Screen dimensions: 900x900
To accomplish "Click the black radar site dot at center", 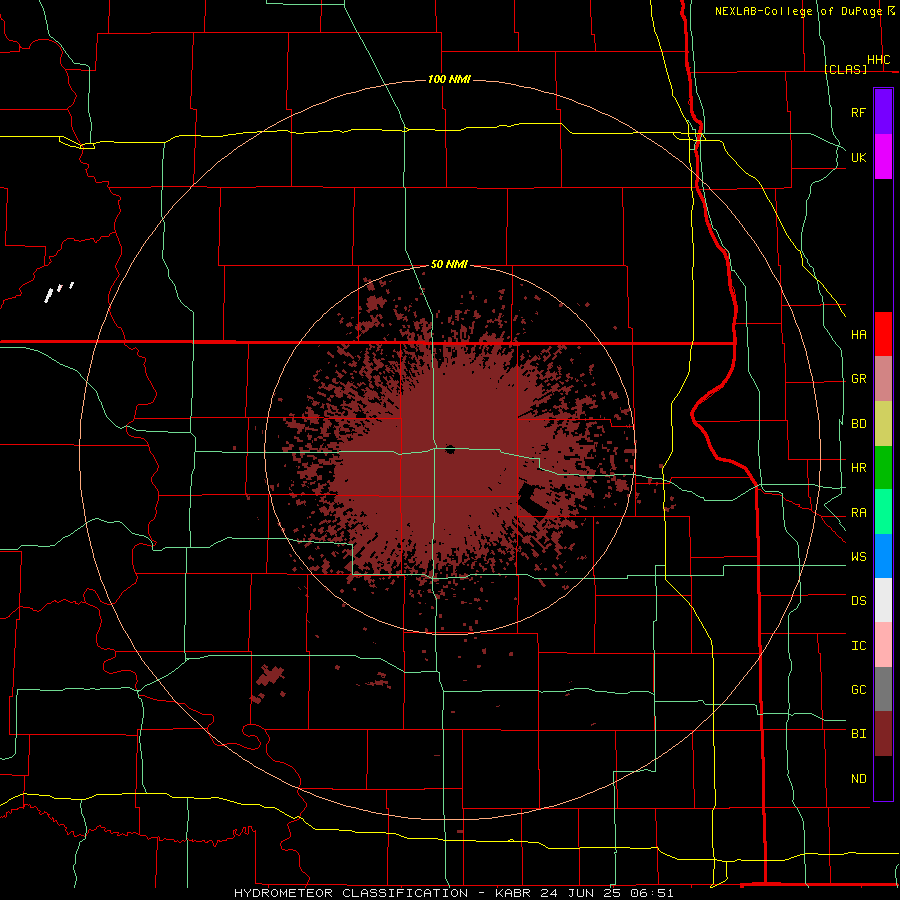I will [x=450, y=449].
